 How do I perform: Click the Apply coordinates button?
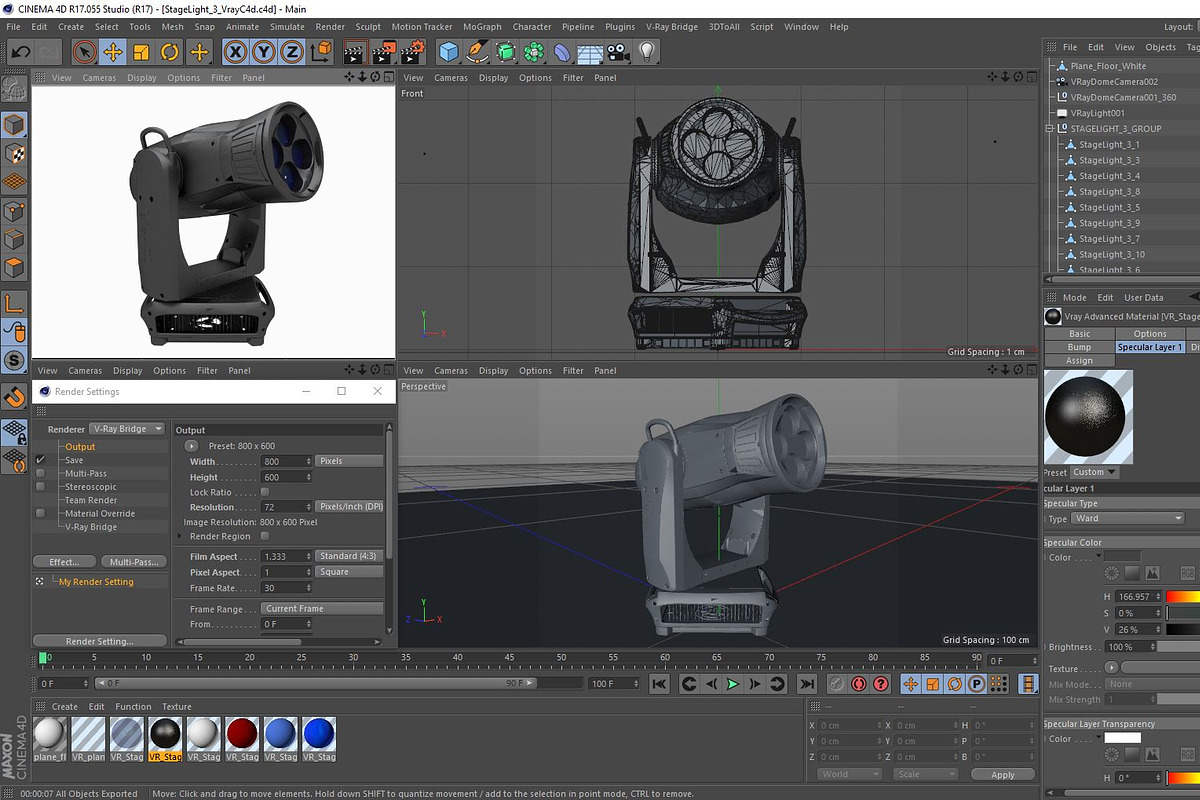tap(1003, 775)
